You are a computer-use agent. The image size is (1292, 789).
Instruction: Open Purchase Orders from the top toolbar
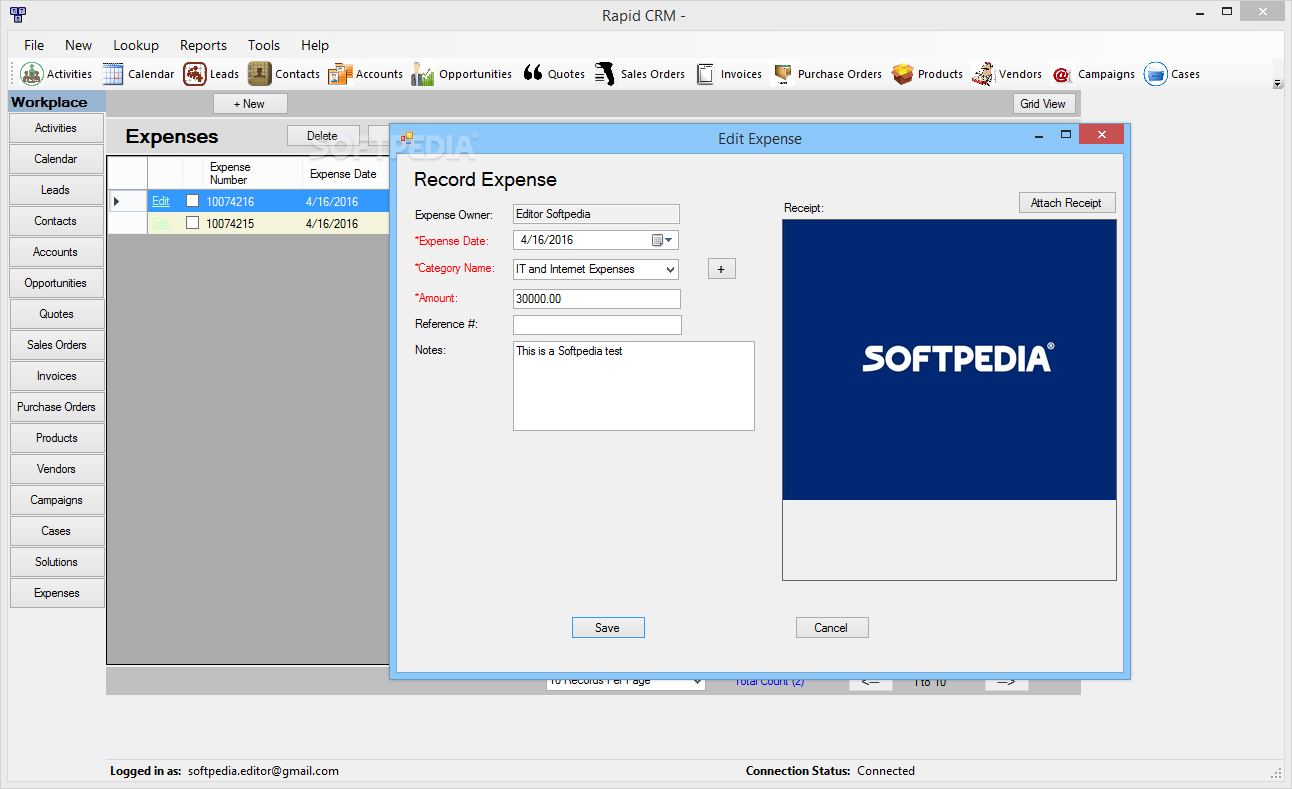pos(827,74)
